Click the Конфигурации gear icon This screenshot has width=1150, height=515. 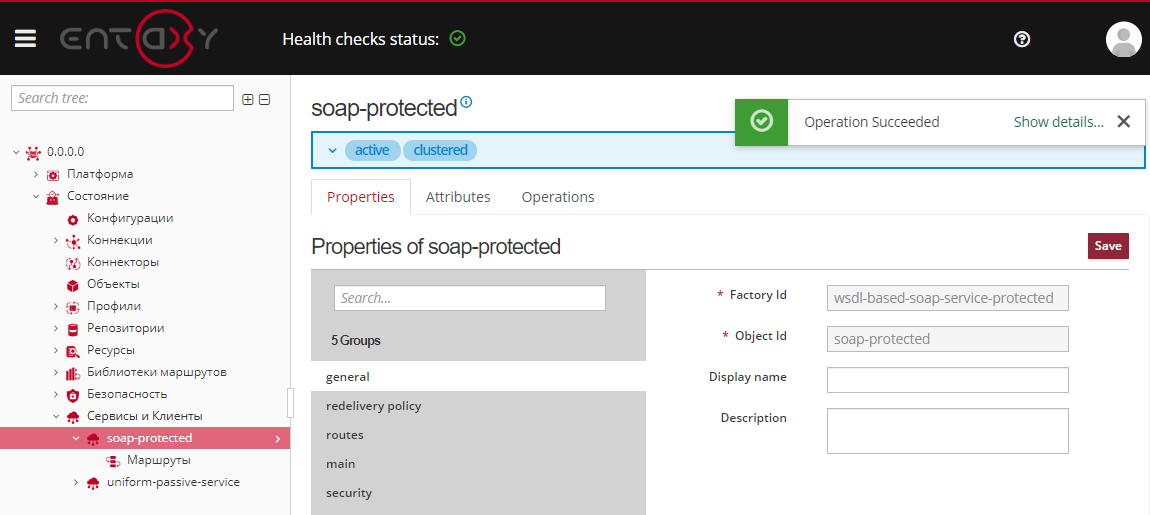pyautogui.click(x=73, y=219)
